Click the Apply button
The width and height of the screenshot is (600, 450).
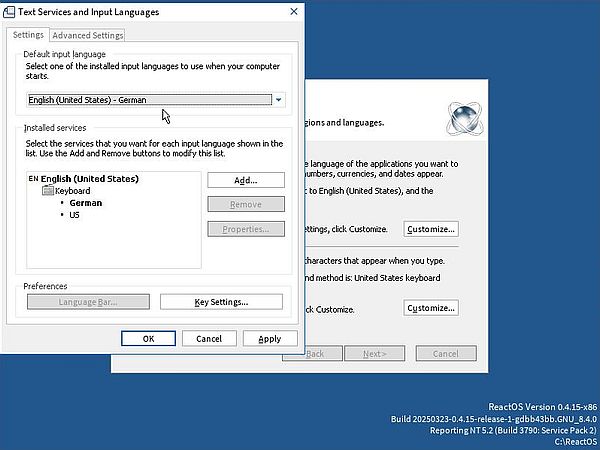coord(270,338)
